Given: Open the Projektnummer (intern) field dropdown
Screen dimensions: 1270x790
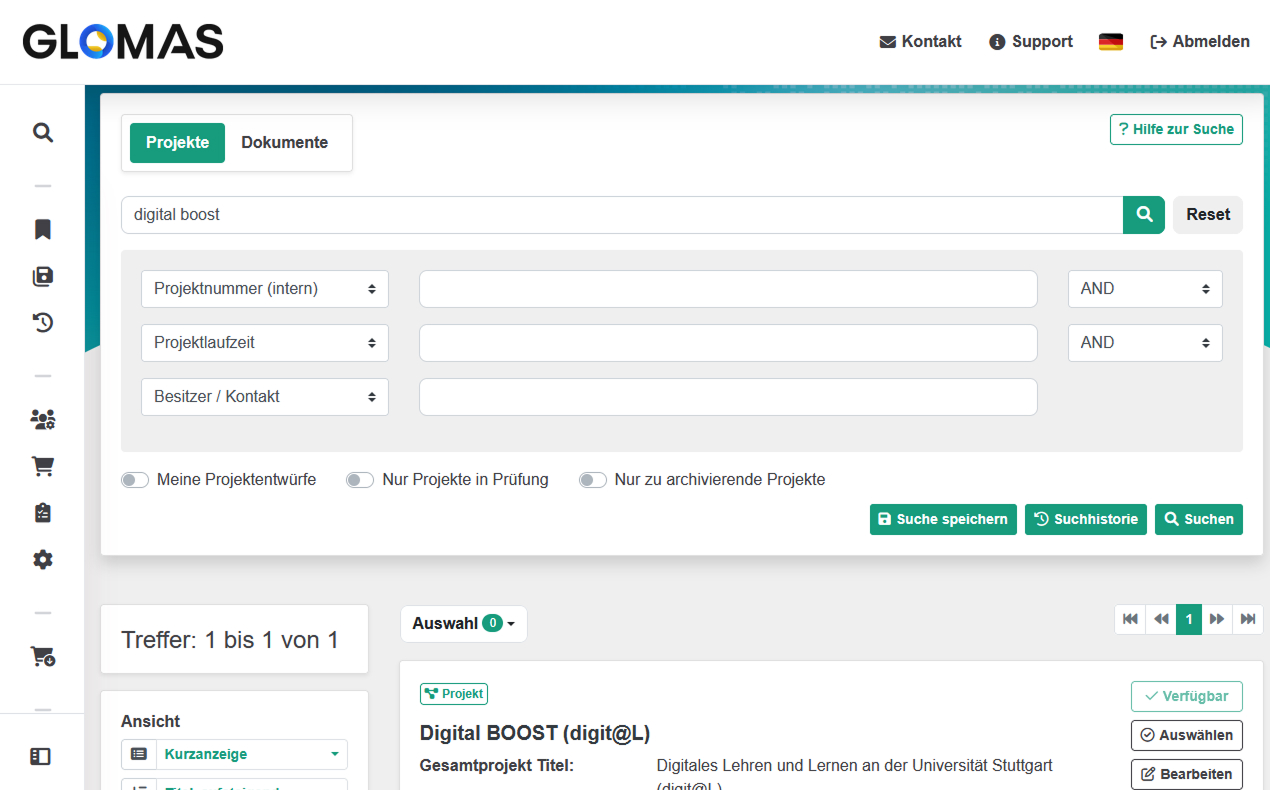Looking at the screenshot, I should pos(265,288).
